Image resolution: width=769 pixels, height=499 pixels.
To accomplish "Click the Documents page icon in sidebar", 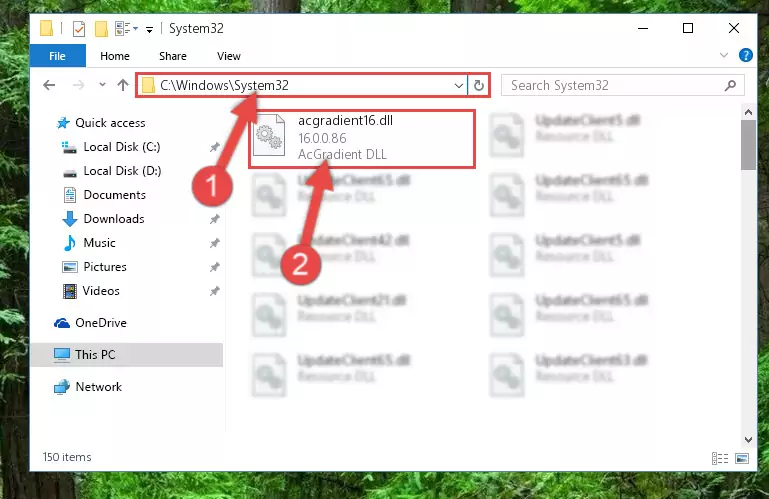I will 70,195.
